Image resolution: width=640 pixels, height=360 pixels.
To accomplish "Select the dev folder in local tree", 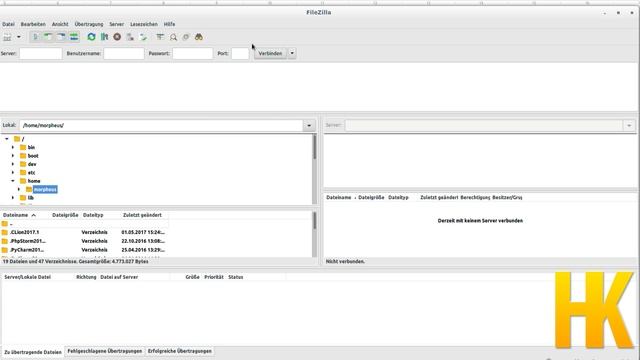I will (32, 164).
